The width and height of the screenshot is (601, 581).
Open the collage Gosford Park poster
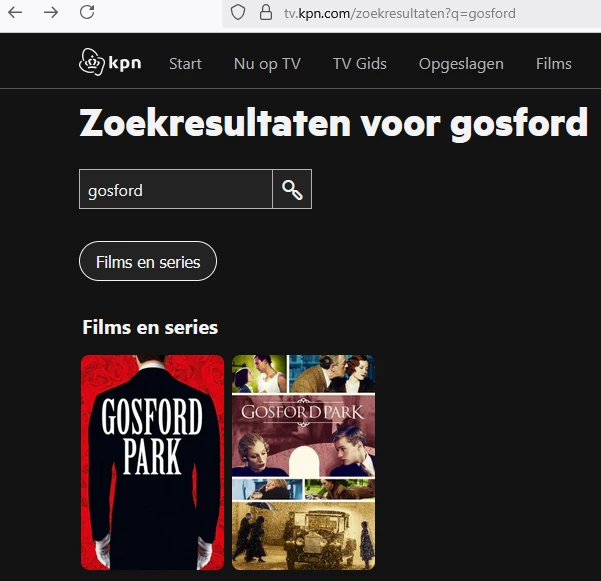[x=304, y=463]
